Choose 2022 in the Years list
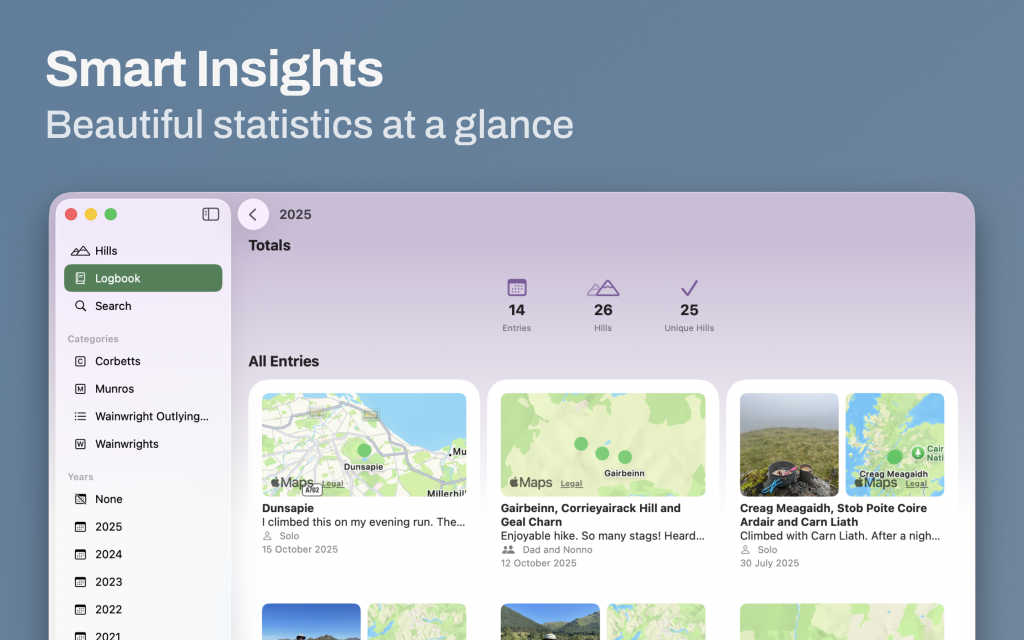The width and height of the screenshot is (1024, 640). pos(108,609)
